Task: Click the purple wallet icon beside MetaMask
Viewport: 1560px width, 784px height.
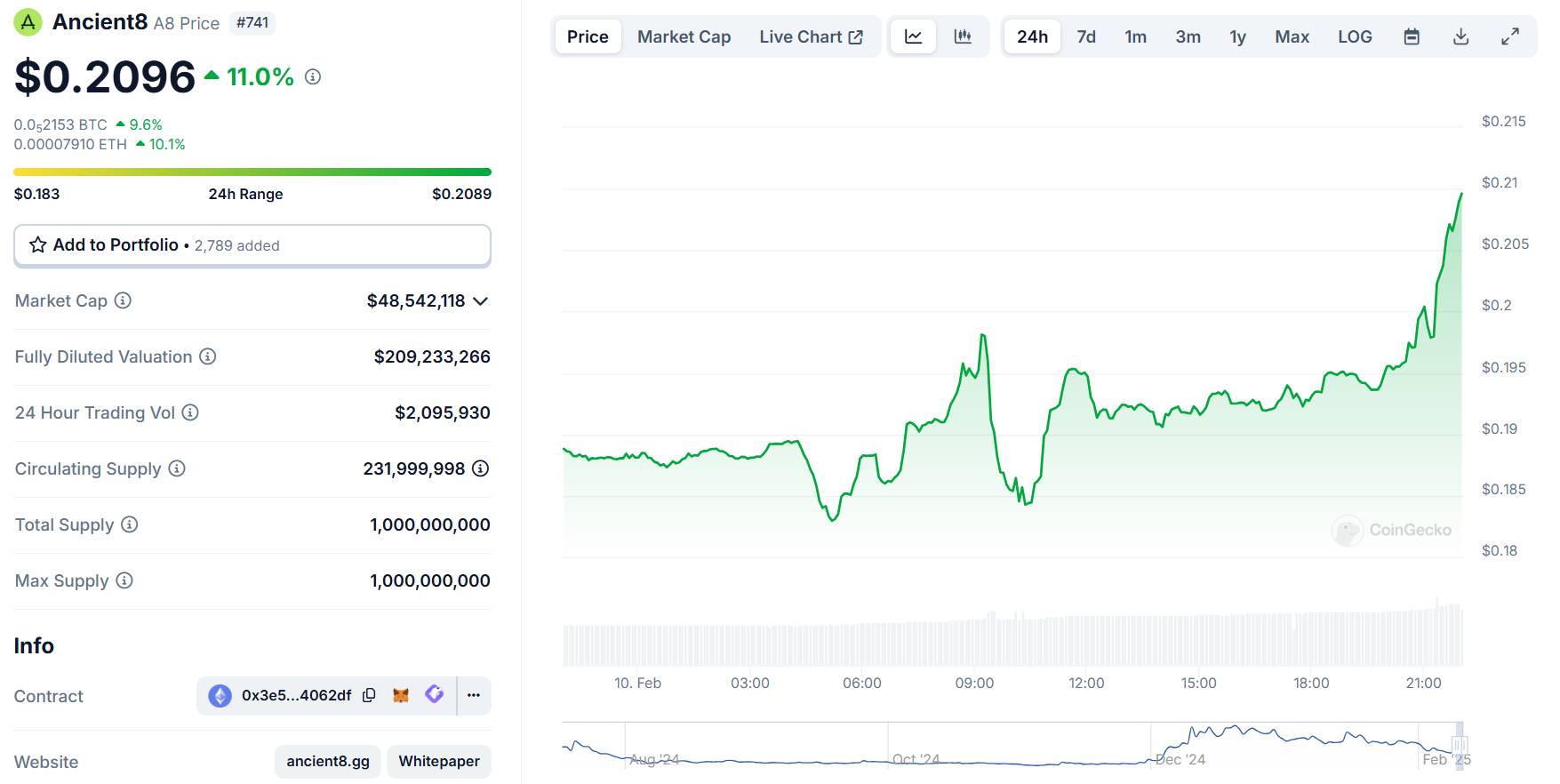Action: coord(435,694)
